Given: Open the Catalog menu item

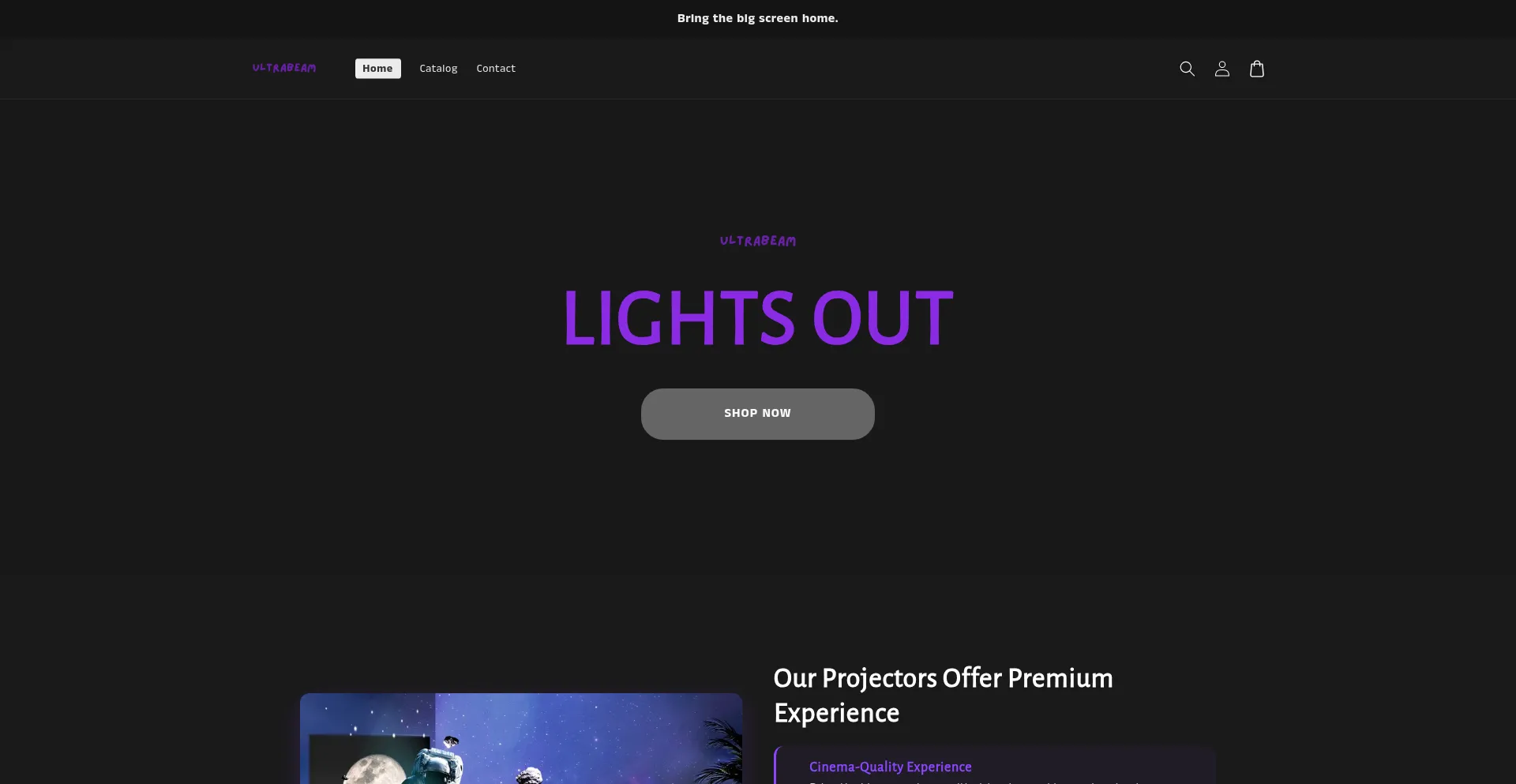Looking at the screenshot, I should click(x=438, y=69).
